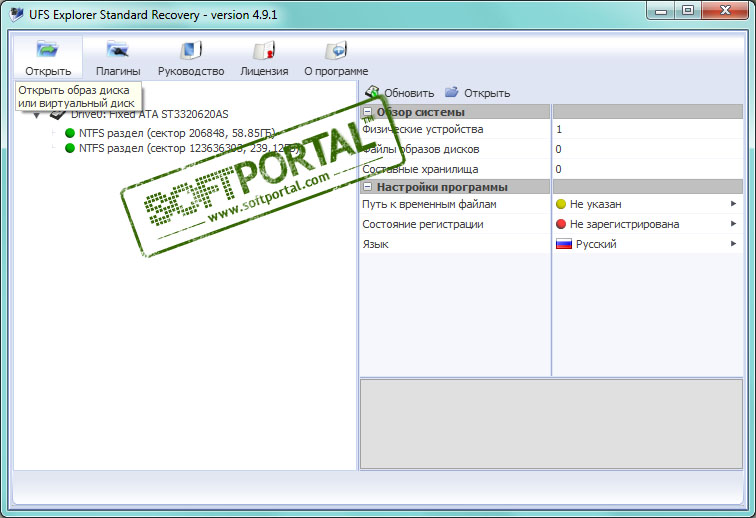Image resolution: width=756 pixels, height=518 pixels.
Task: Click the Физические устройства row label
Action: point(422,129)
